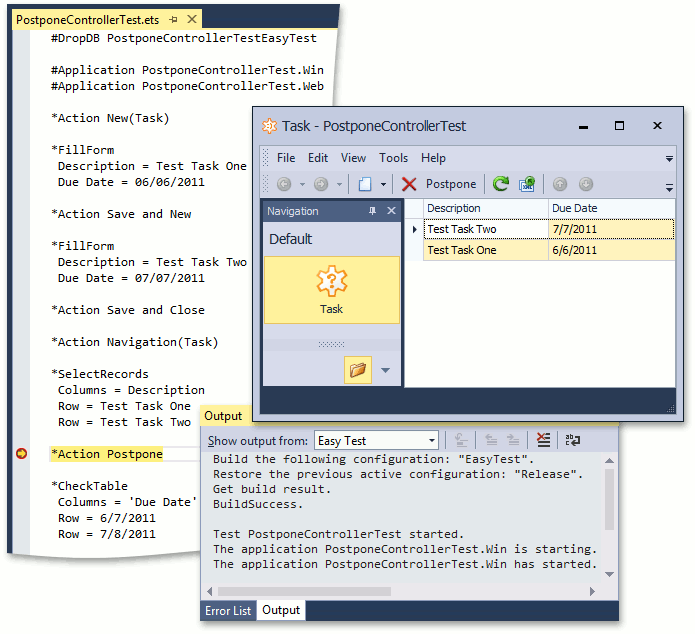
Task: Expand the Navigation panel overflow arrow
Action: 385,370
